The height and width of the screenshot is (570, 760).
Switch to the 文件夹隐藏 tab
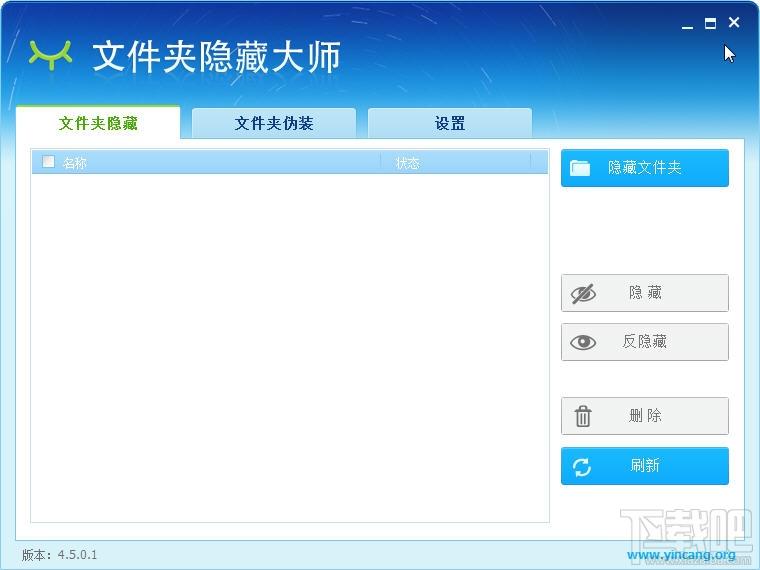tap(98, 123)
